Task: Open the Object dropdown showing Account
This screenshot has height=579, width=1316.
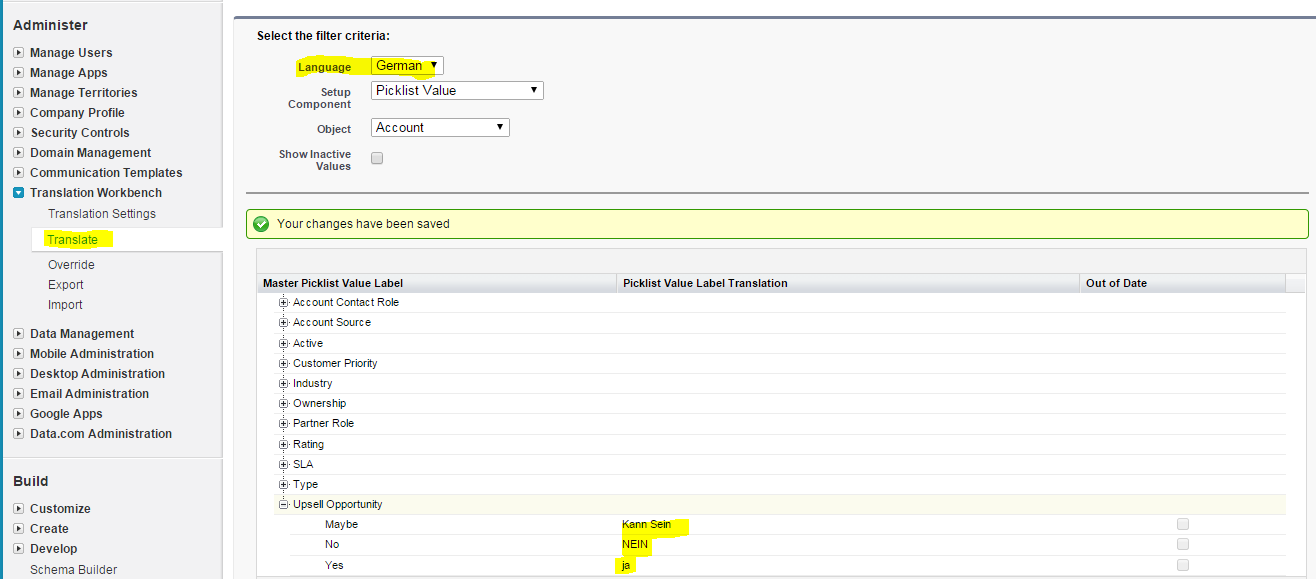Action: 440,128
